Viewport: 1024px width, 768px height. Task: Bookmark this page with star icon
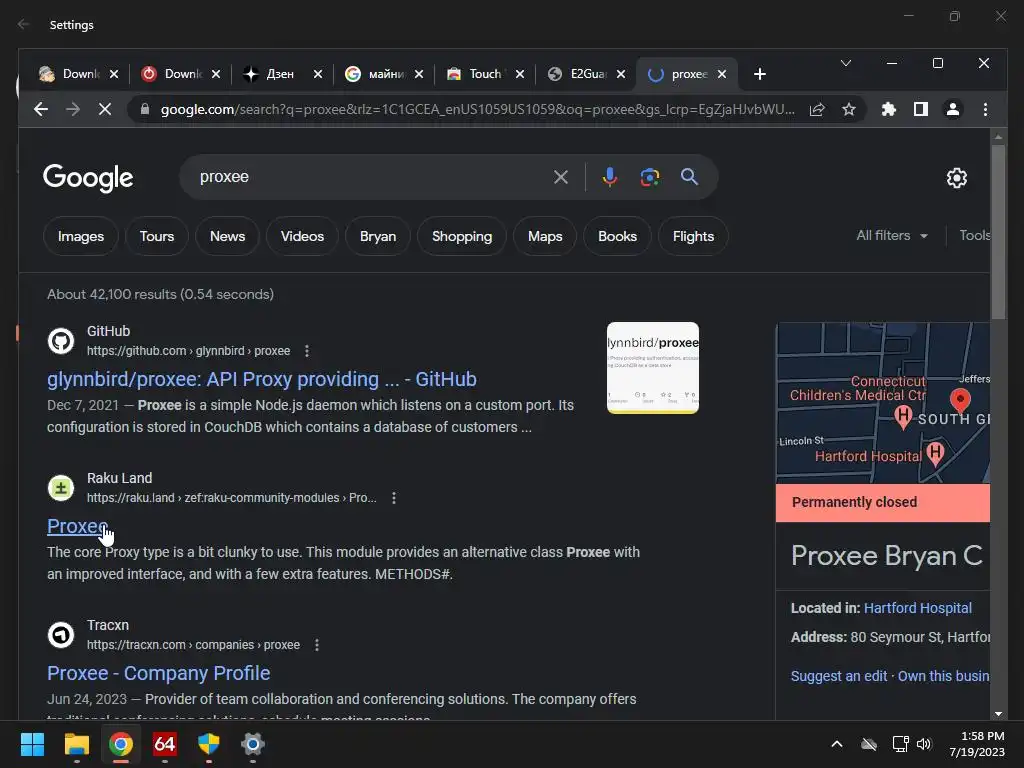click(x=848, y=109)
